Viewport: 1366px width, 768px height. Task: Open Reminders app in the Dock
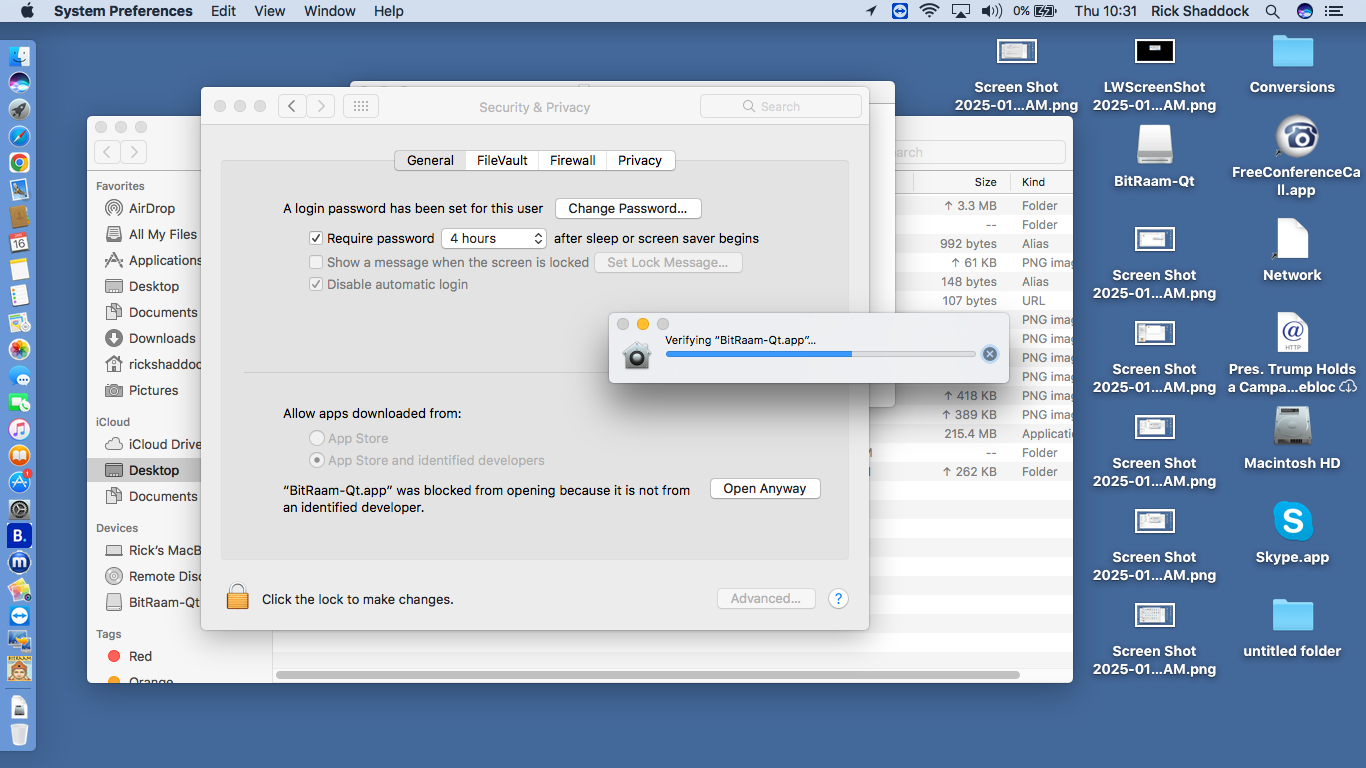(19, 296)
